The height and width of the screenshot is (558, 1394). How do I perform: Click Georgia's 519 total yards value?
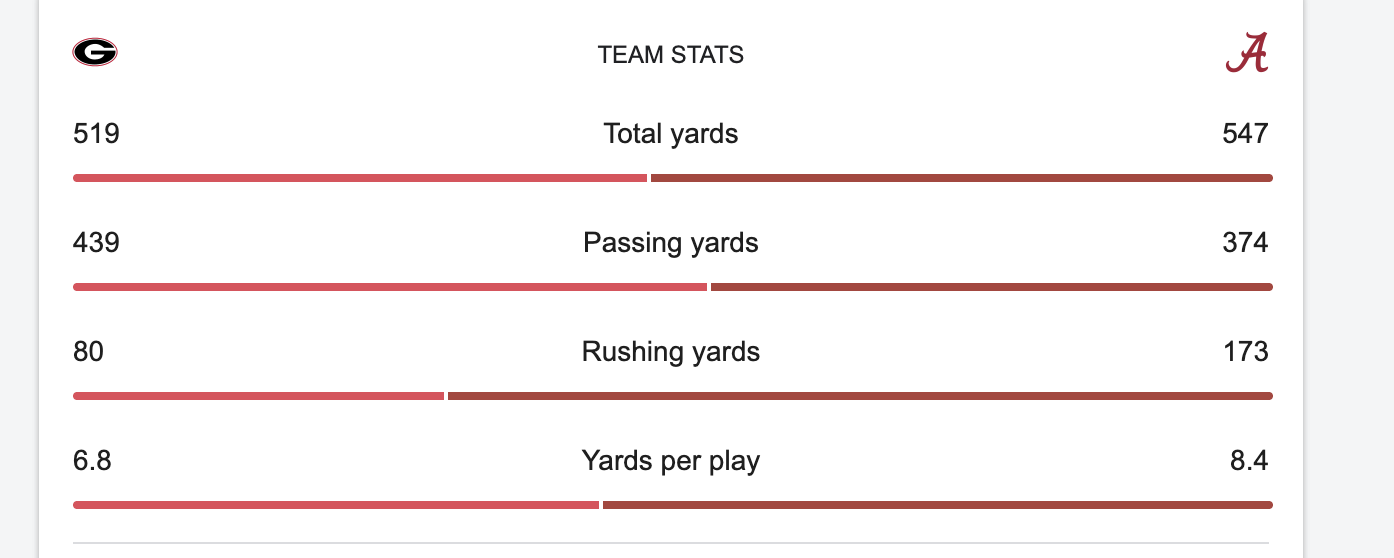click(x=96, y=134)
